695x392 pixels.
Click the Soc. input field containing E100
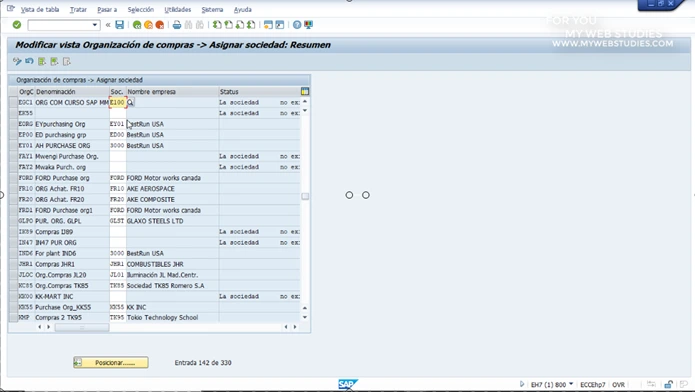click(117, 102)
